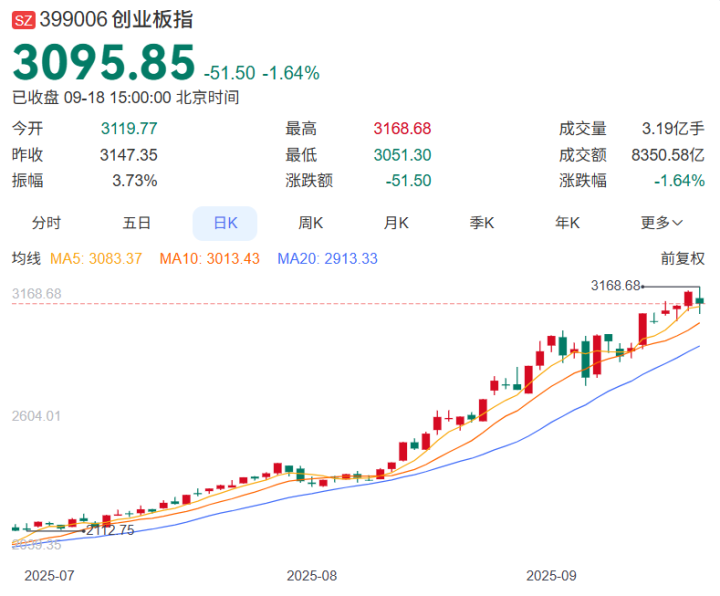Click the 涨跌幅 value -1.64% in stats
The image size is (720, 596).
[x=679, y=180]
